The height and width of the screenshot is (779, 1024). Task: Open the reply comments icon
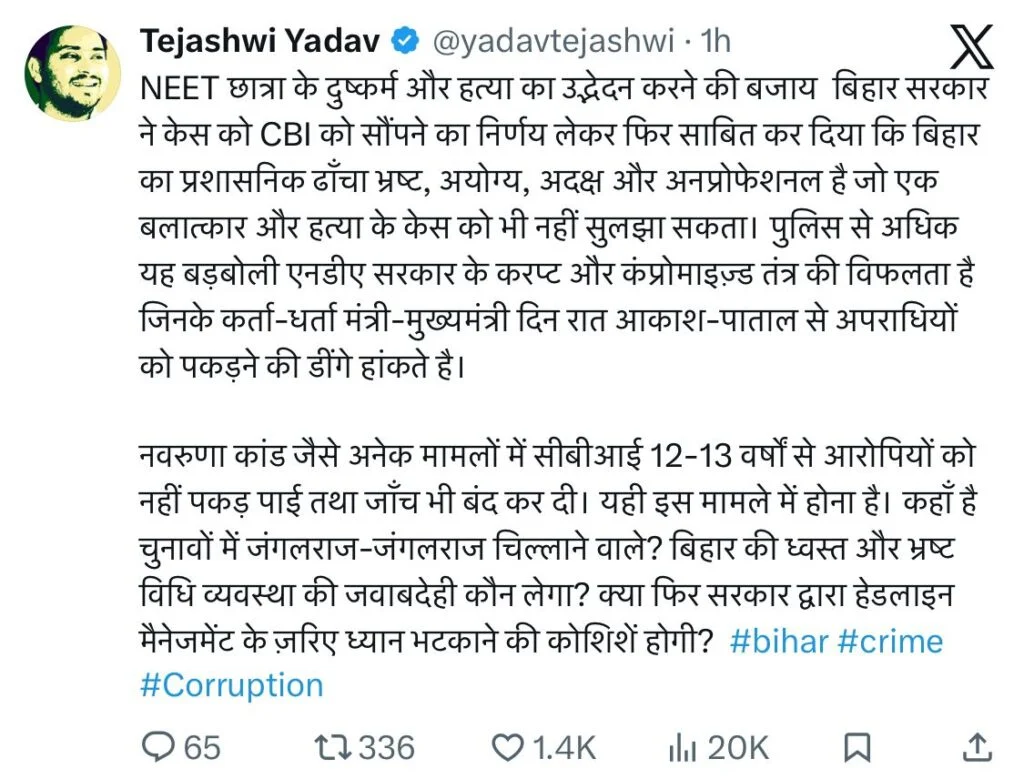click(160, 746)
